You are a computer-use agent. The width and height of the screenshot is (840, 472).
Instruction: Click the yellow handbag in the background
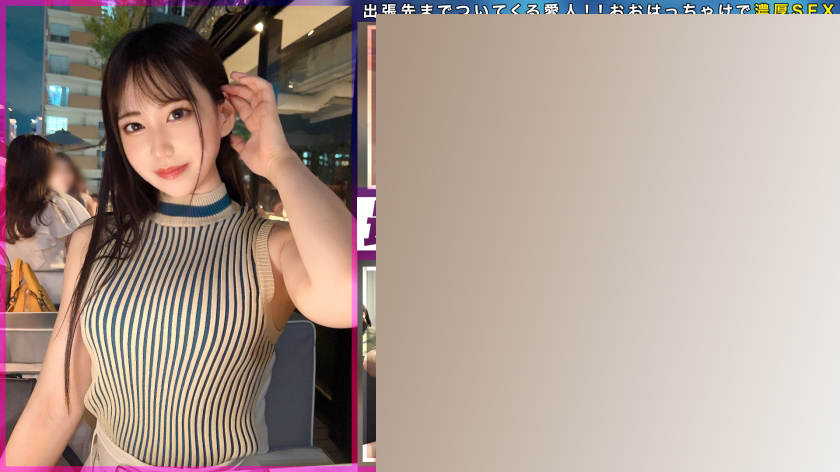[x=30, y=288]
